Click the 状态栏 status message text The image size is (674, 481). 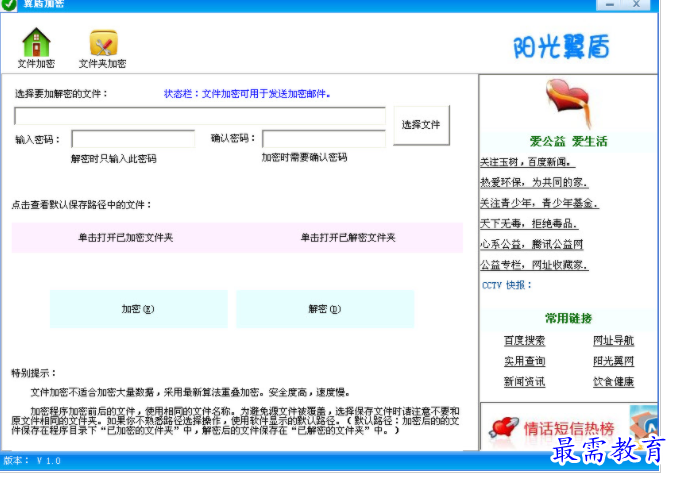pos(247,94)
